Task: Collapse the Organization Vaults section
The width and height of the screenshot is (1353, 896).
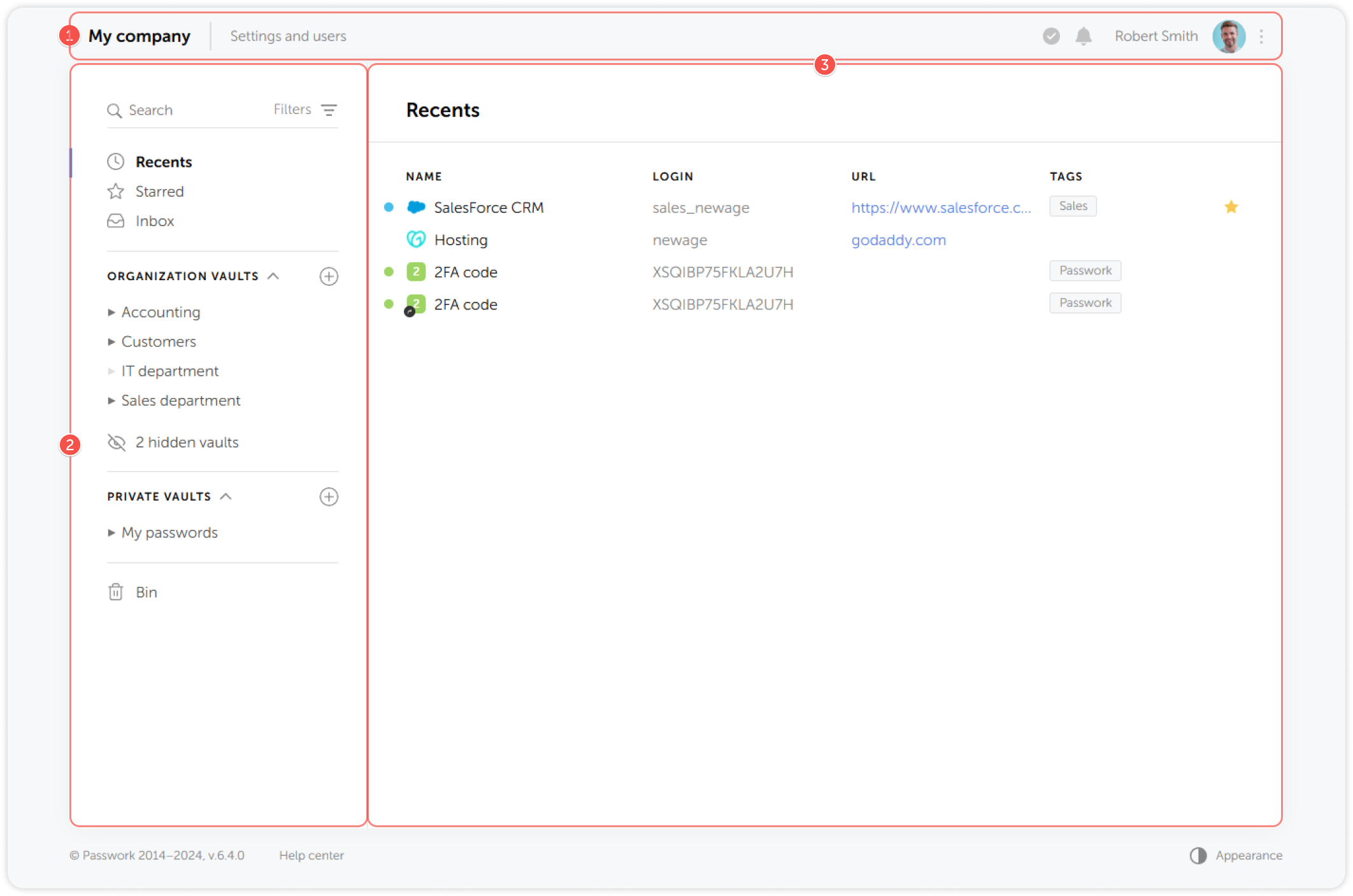Action: point(273,276)
